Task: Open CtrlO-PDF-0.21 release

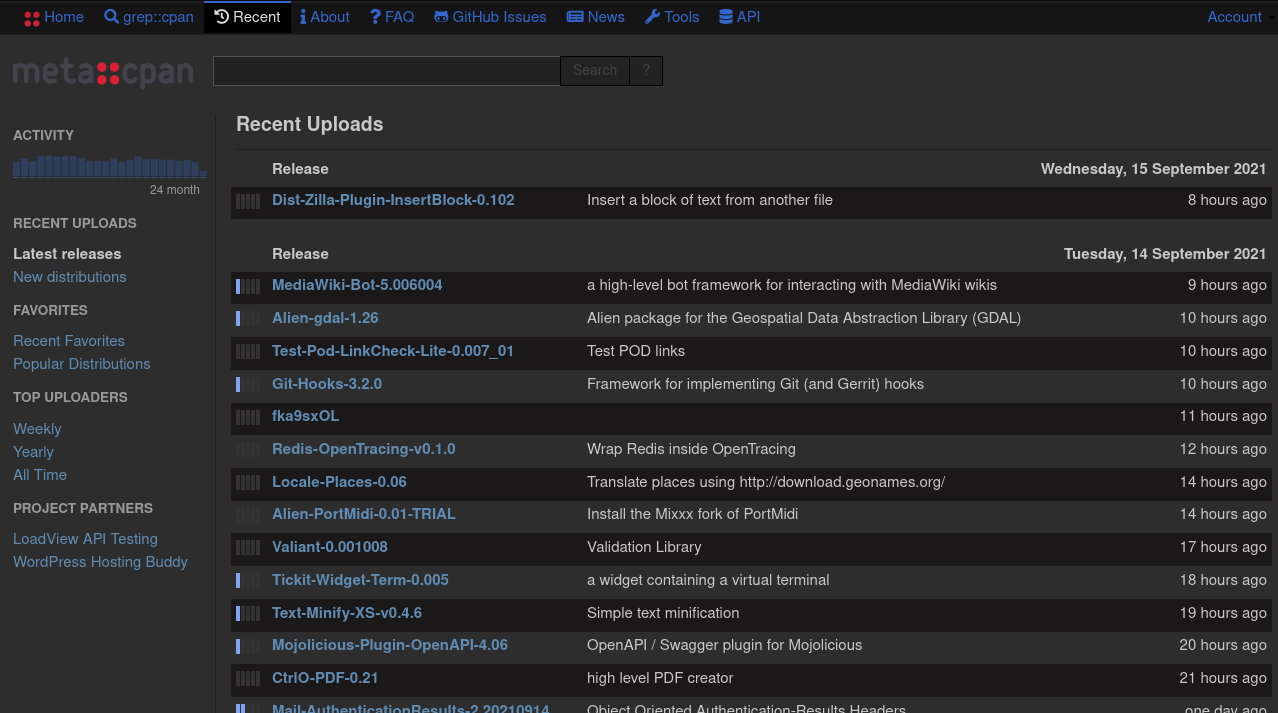Action: pyautogui.click(x=325, y=678)
